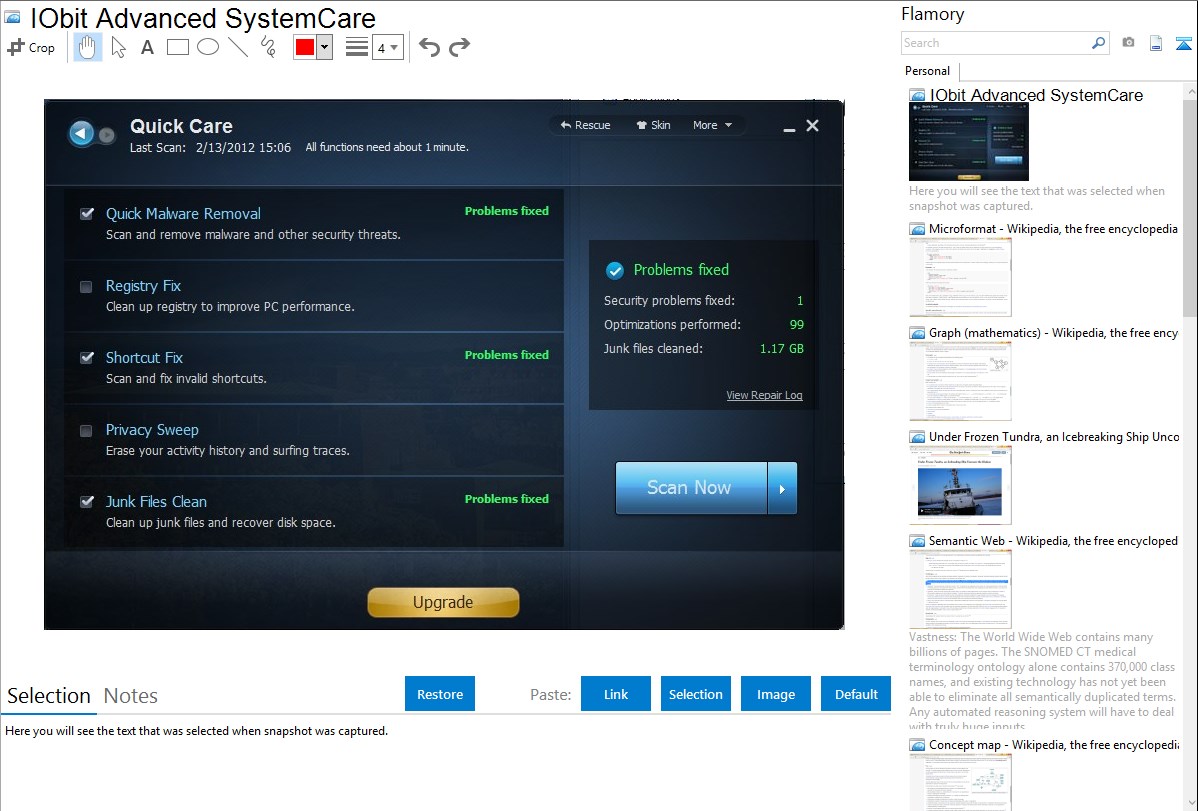Screen dimensions: 1198x811
Task: Select the arrow pointer tool
Action: tap(118, 47)
